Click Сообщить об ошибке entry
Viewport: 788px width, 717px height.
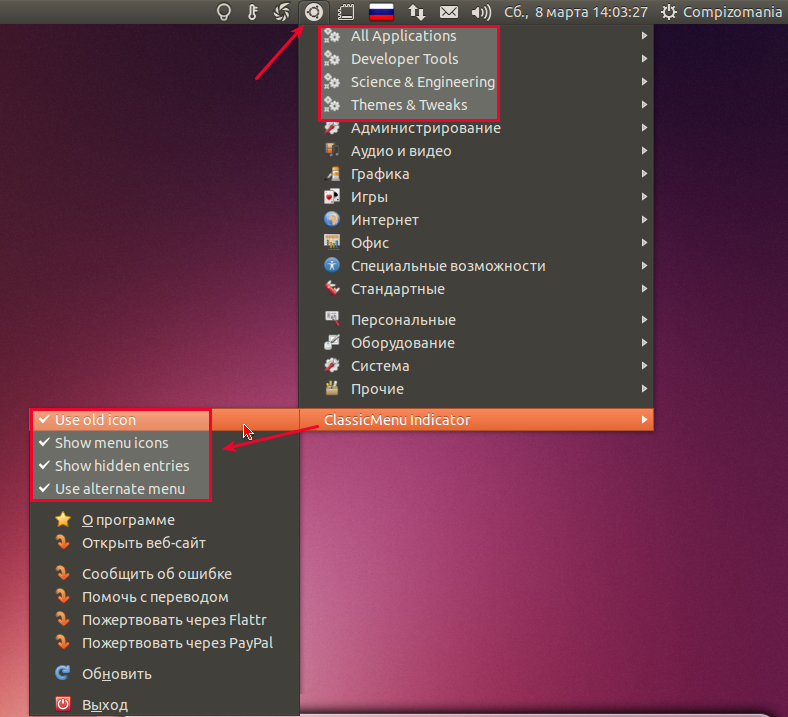[165, 573]
